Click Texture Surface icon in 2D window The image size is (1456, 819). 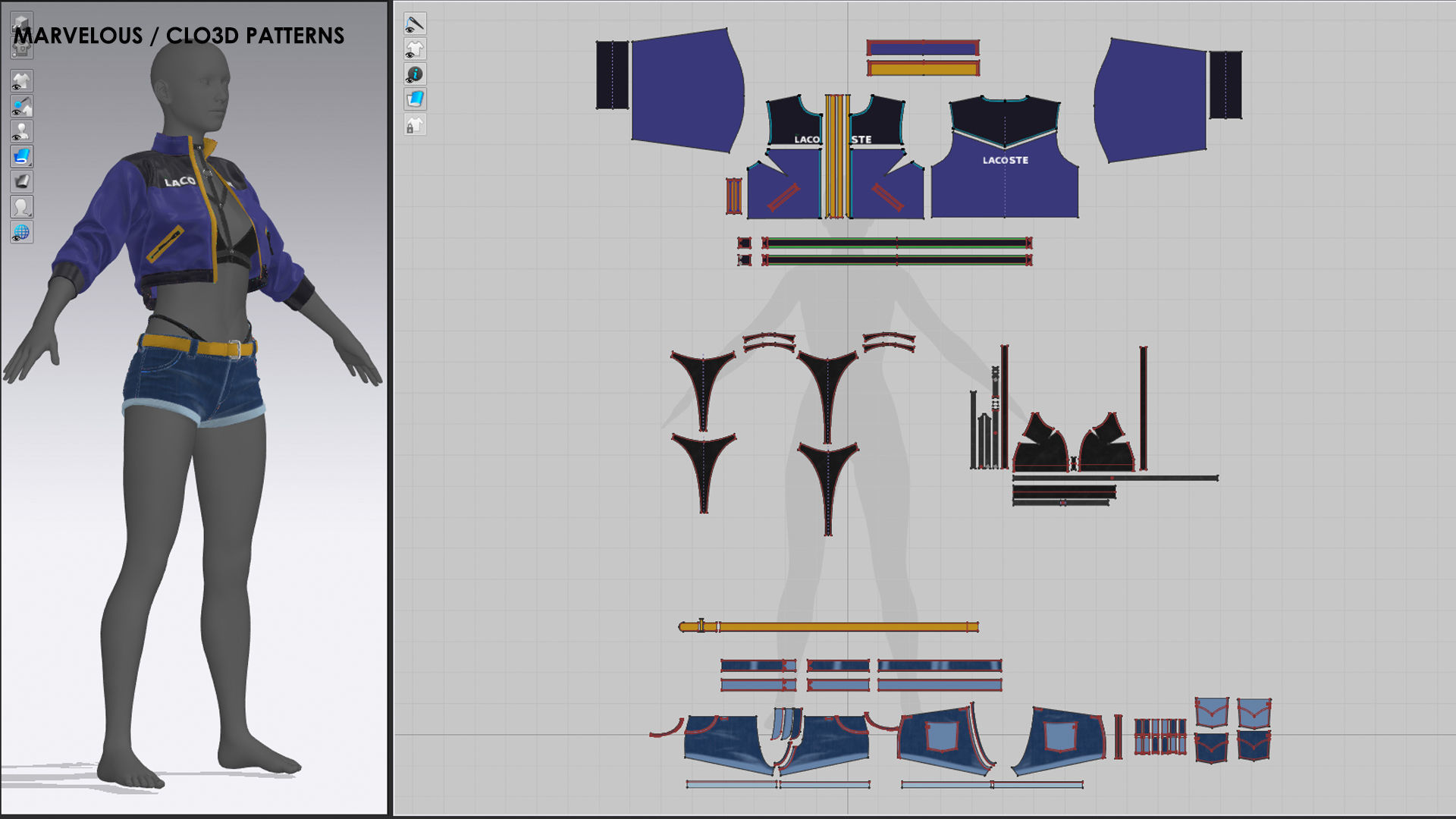coord(415,99)
